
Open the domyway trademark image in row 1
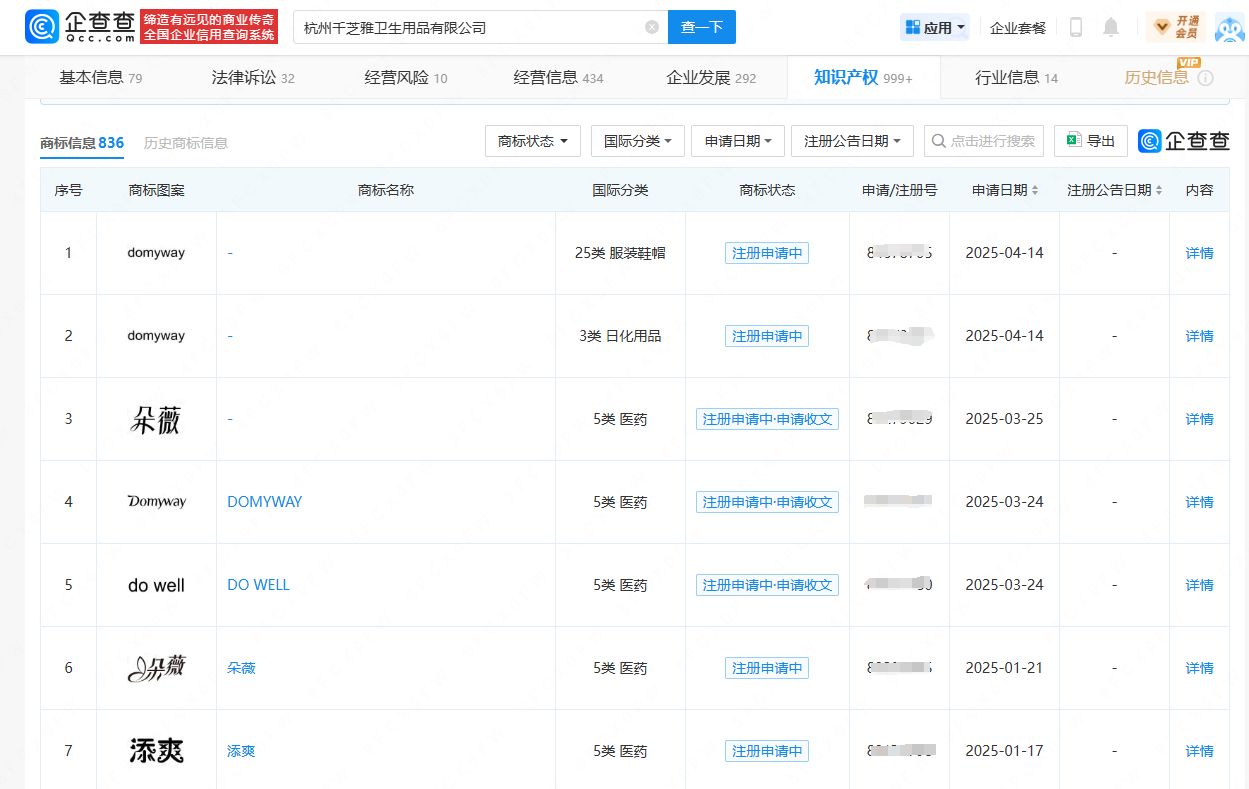(x=156, y=253)
